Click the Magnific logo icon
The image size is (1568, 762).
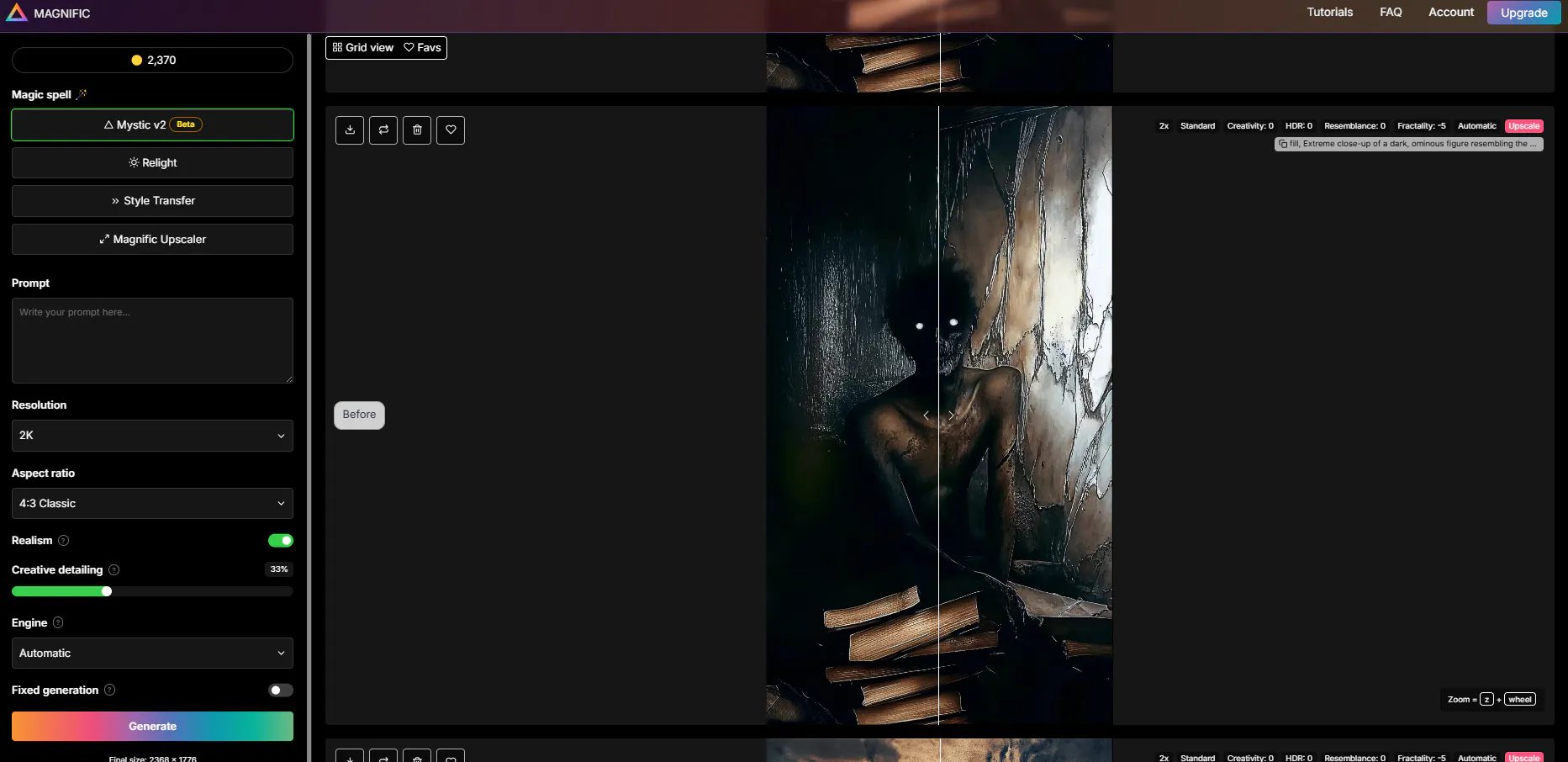point(16,13)
